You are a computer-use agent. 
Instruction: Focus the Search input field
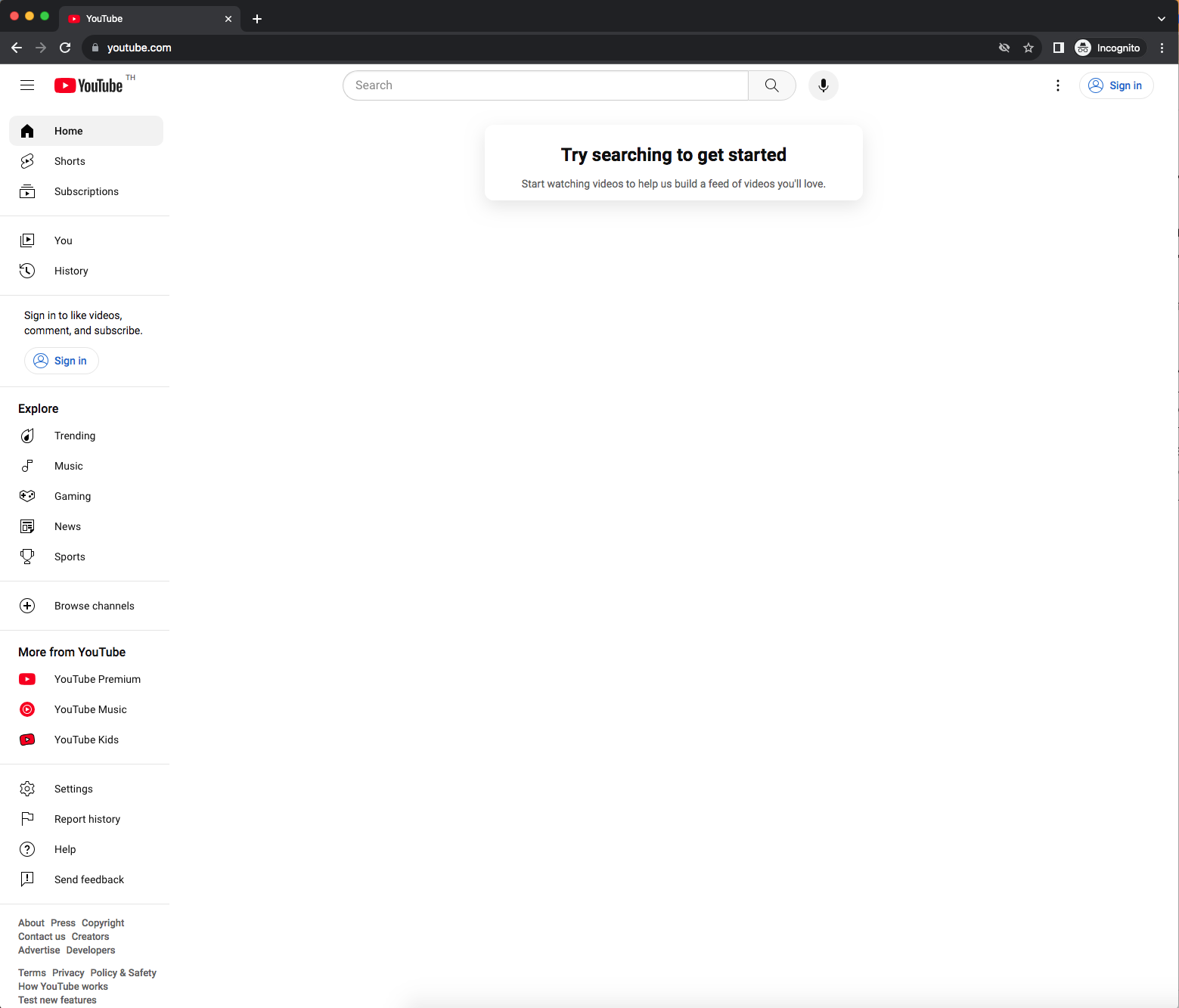(x=545, y=85)
